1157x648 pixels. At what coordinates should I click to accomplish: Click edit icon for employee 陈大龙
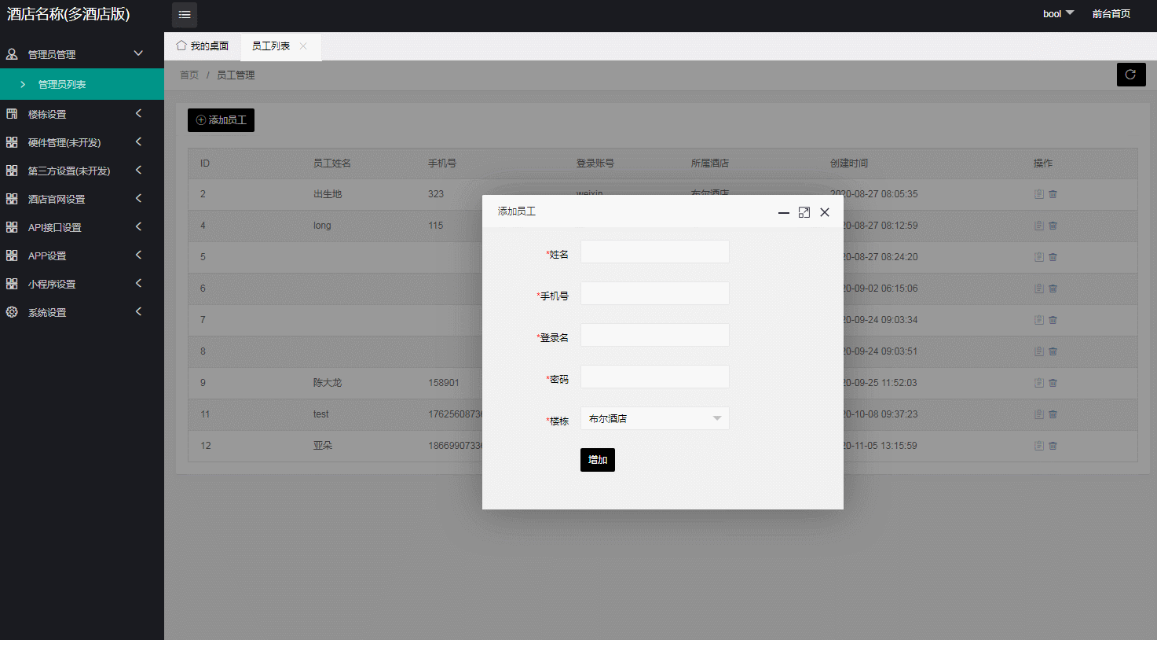1039,383
